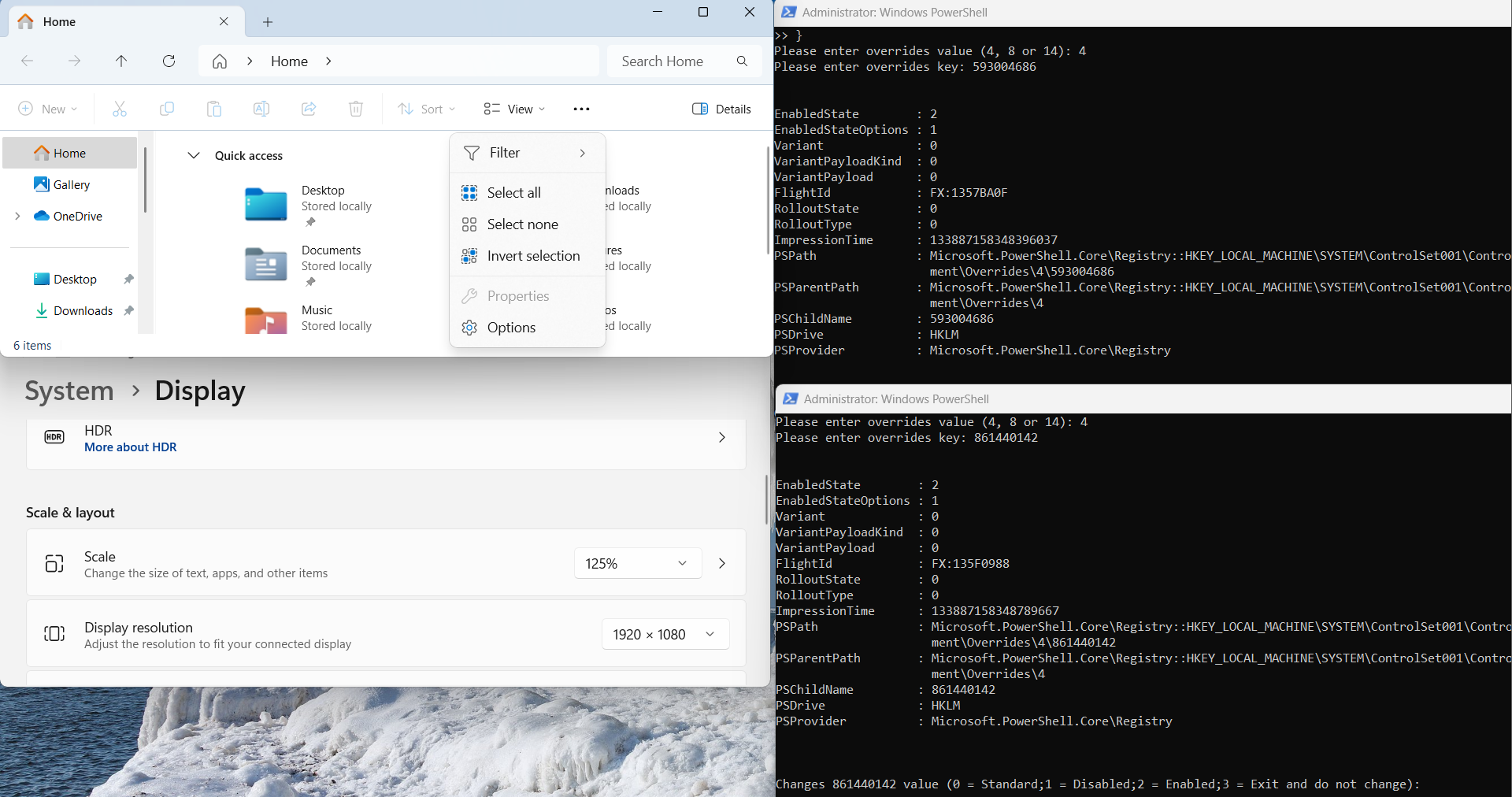Screen dimensions: 1512x797
Task: Choose Invert selection from the menu
Action: tap(528, 256)
